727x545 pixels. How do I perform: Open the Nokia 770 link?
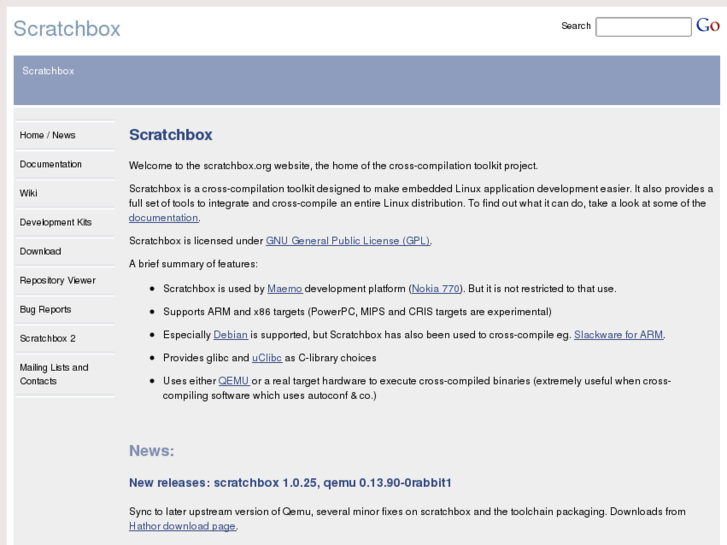pos(436,289)
